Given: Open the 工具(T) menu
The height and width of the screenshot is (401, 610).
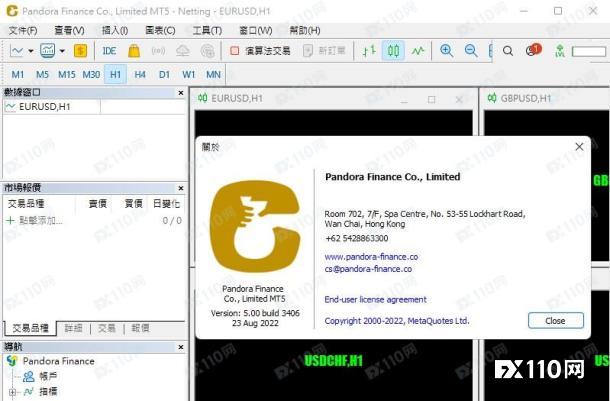Looking at the screenshot, I should point(207,30).
